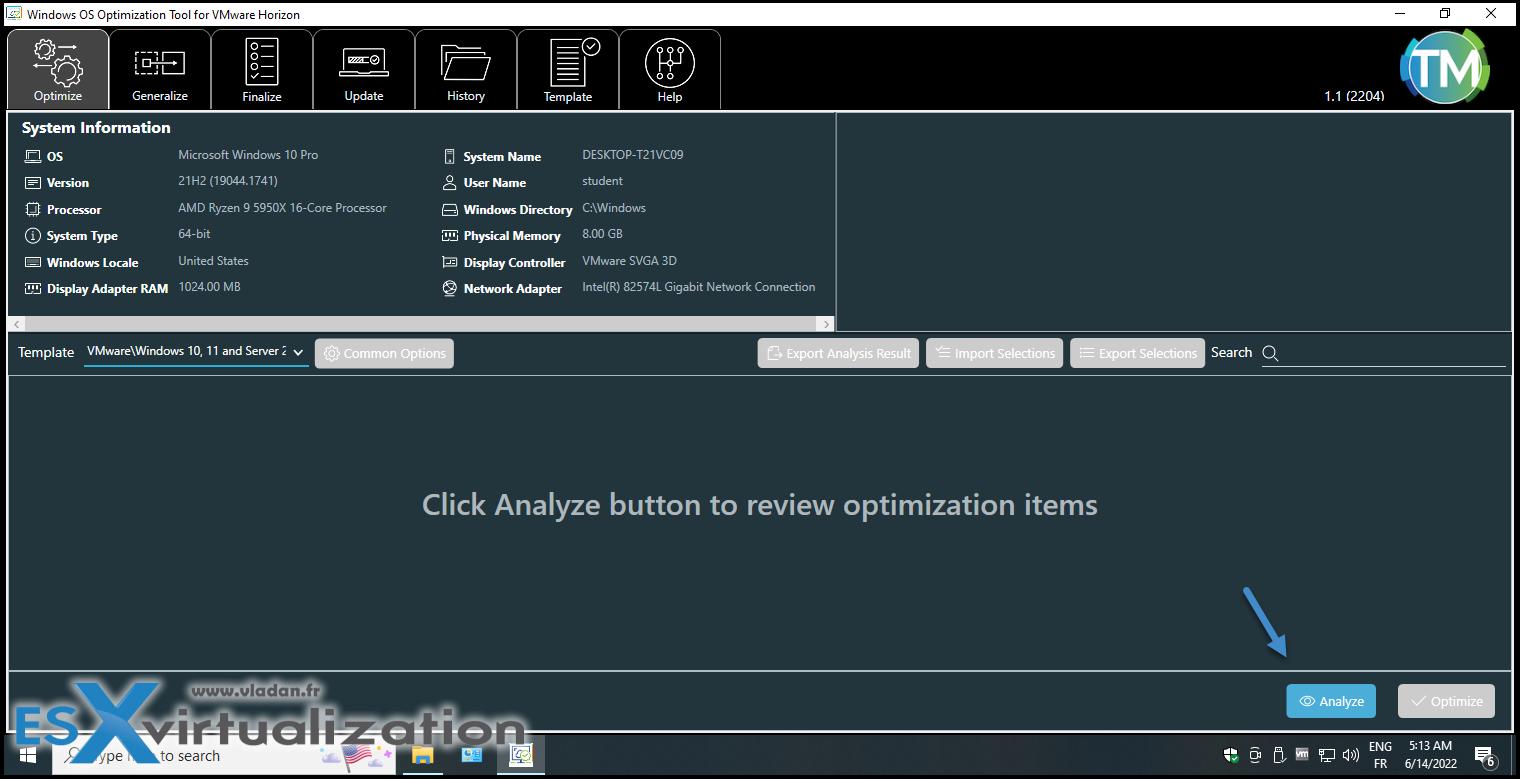Open the Optimize tab
1520x779 pixels.
pos(58,70)
